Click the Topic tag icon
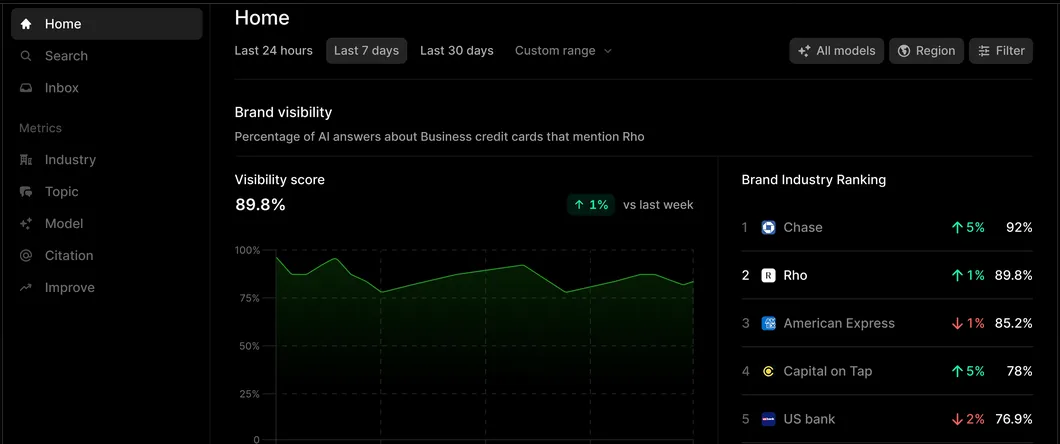The width and height of the screenshot is (1060, 444). pyautogui.click(x=26, y=192)
